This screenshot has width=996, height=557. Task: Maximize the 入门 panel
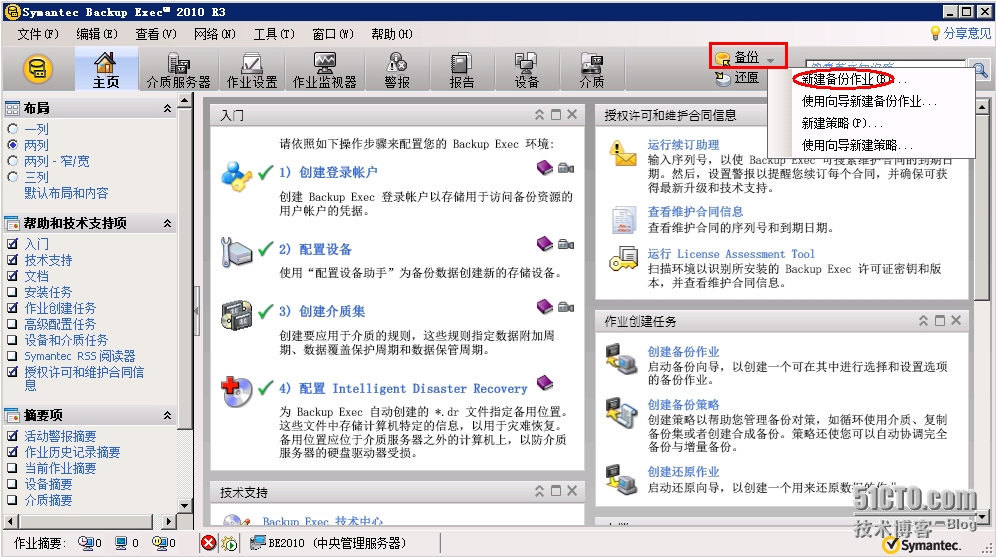pyautogui.click(x=556, y=115)
